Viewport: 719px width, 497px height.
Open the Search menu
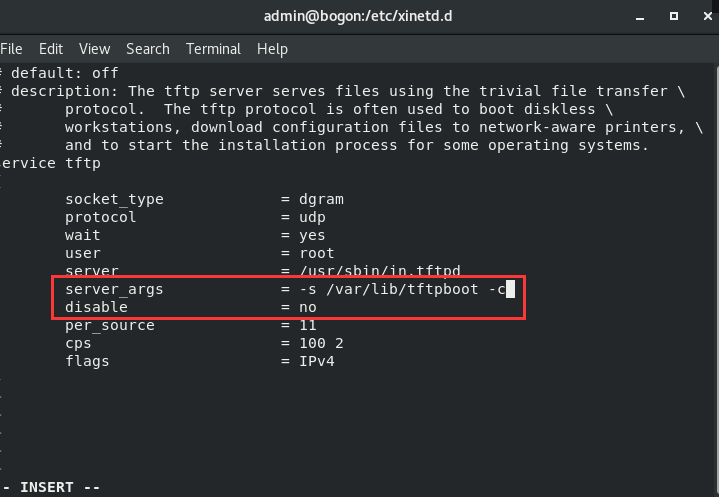pos(148,49)
